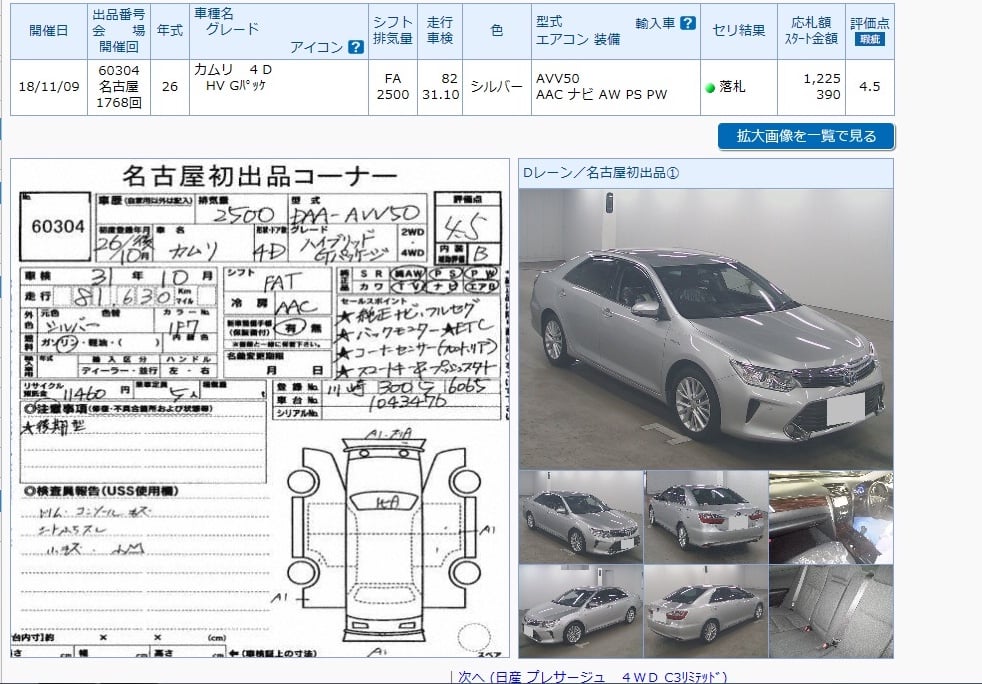Open the front-left exterior thumbnail in bottom row
Viewport: 982px width, 684px height.
pyautogui.click(x=581, y=611)
